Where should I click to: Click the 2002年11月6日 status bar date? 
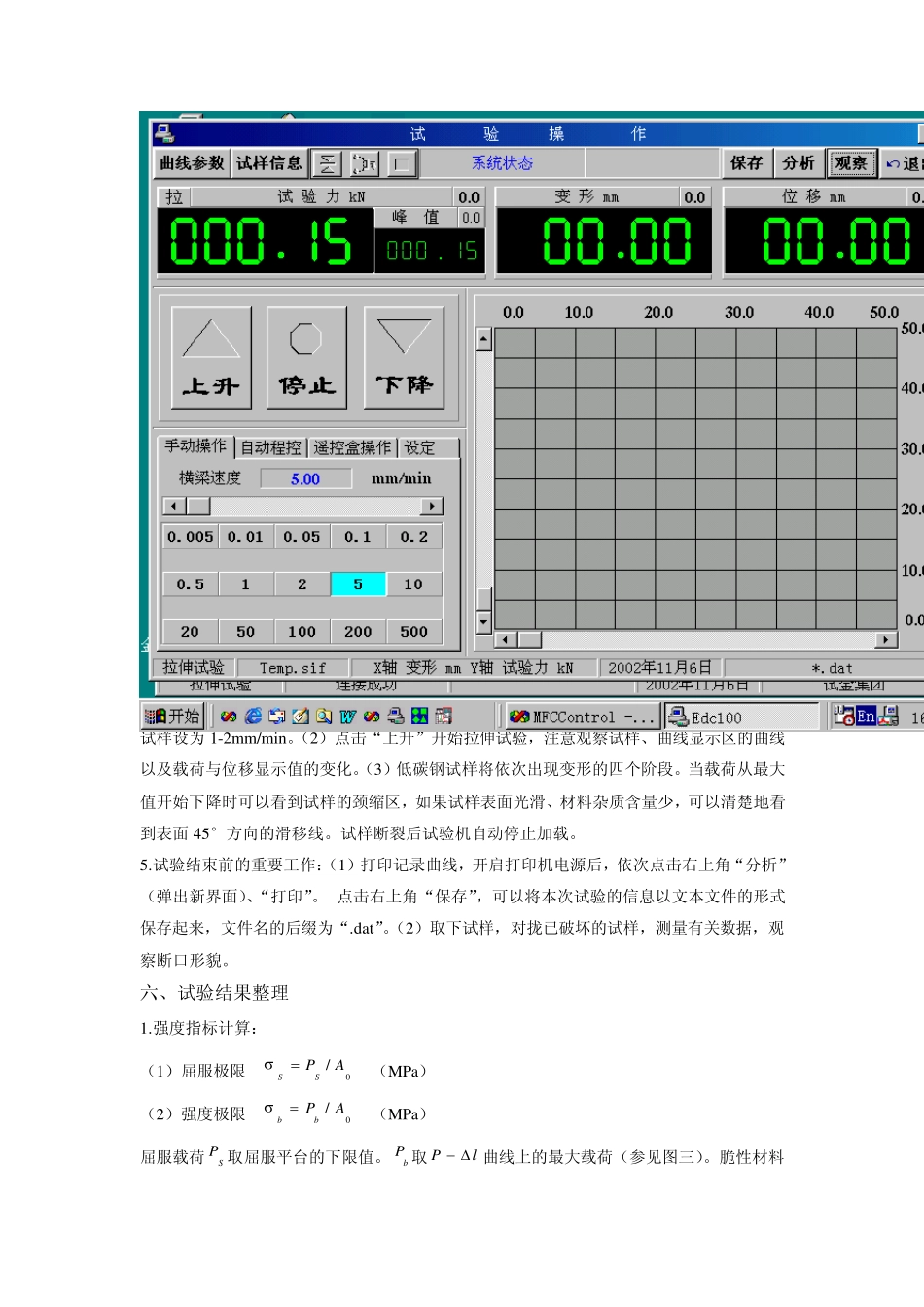pos(660,668)
